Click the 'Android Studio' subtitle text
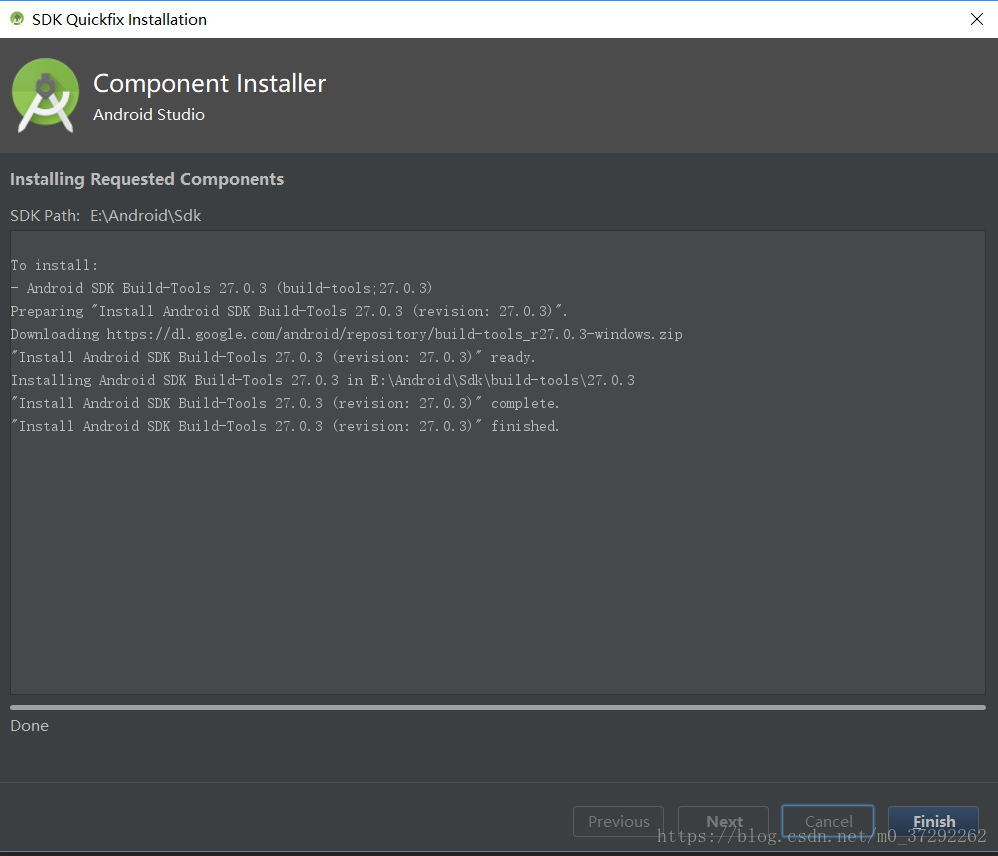The image size is (998, 856). 149,115
